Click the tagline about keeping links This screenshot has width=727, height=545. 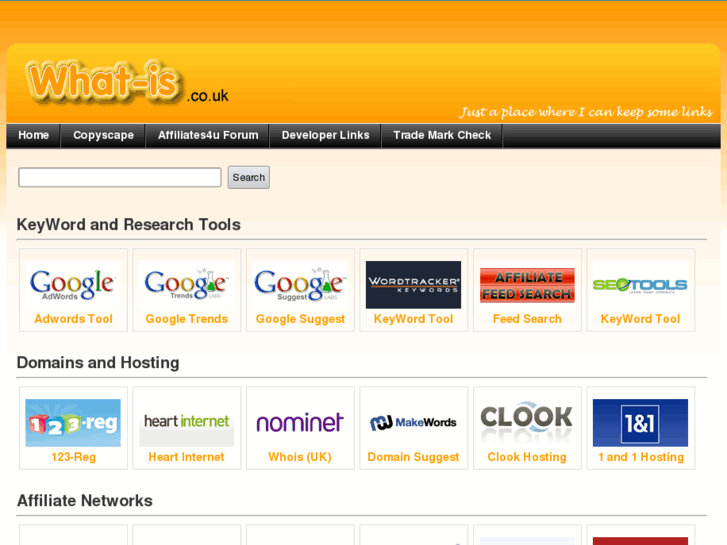pos(586,112)
